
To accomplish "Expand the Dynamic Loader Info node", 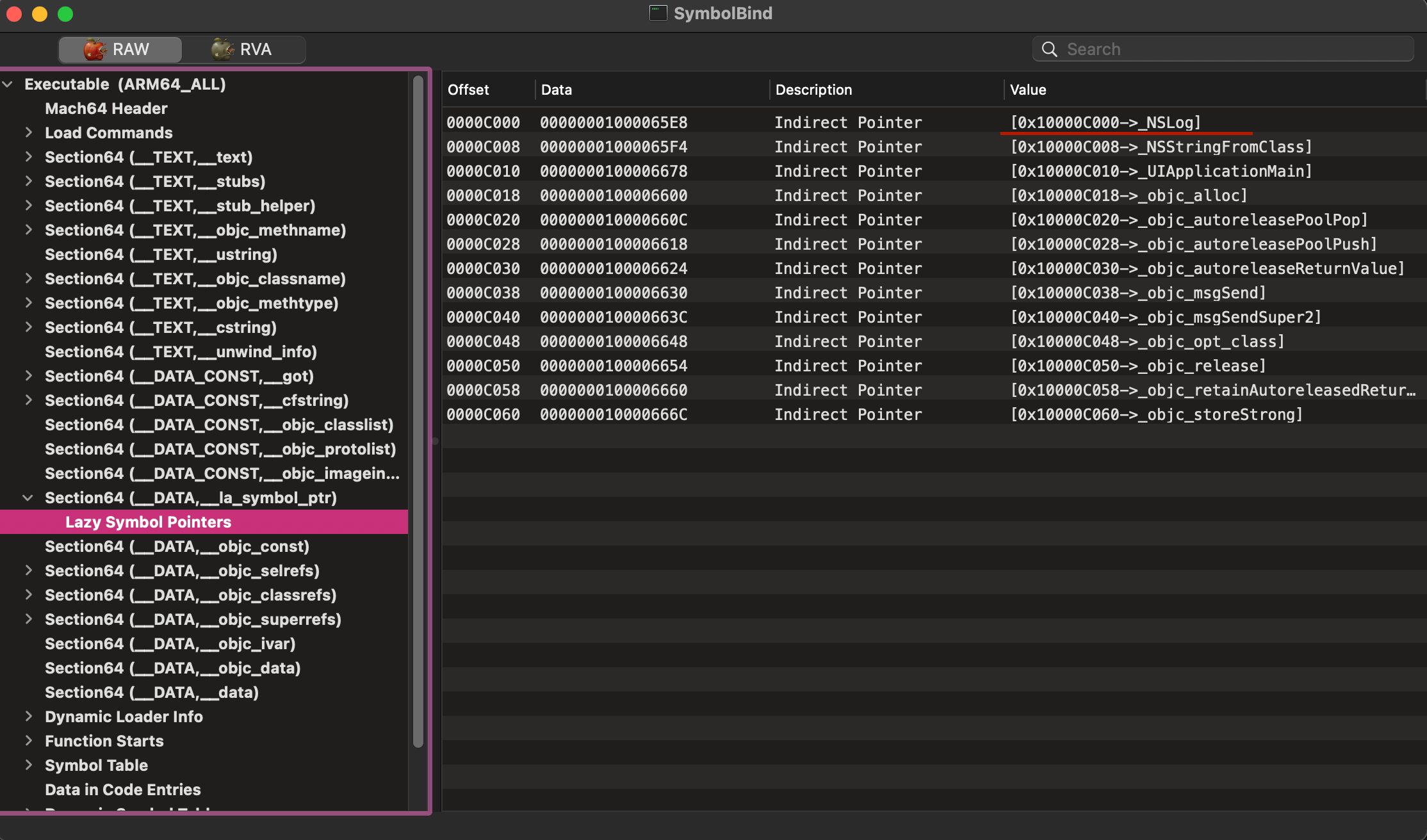I will tap(28, 716).
